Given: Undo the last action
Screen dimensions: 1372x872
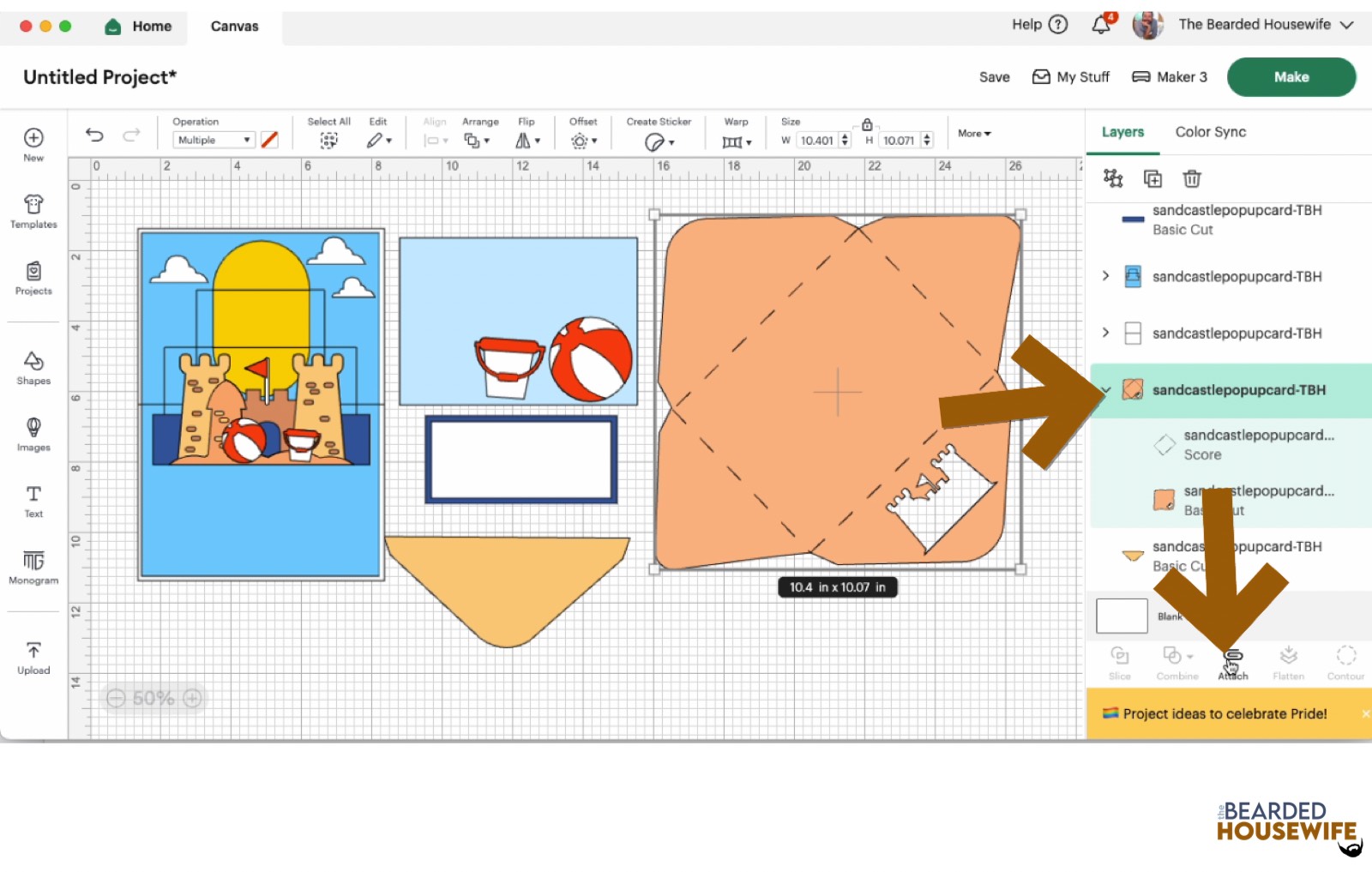Looking at the screenshot, I should point(94,135).
